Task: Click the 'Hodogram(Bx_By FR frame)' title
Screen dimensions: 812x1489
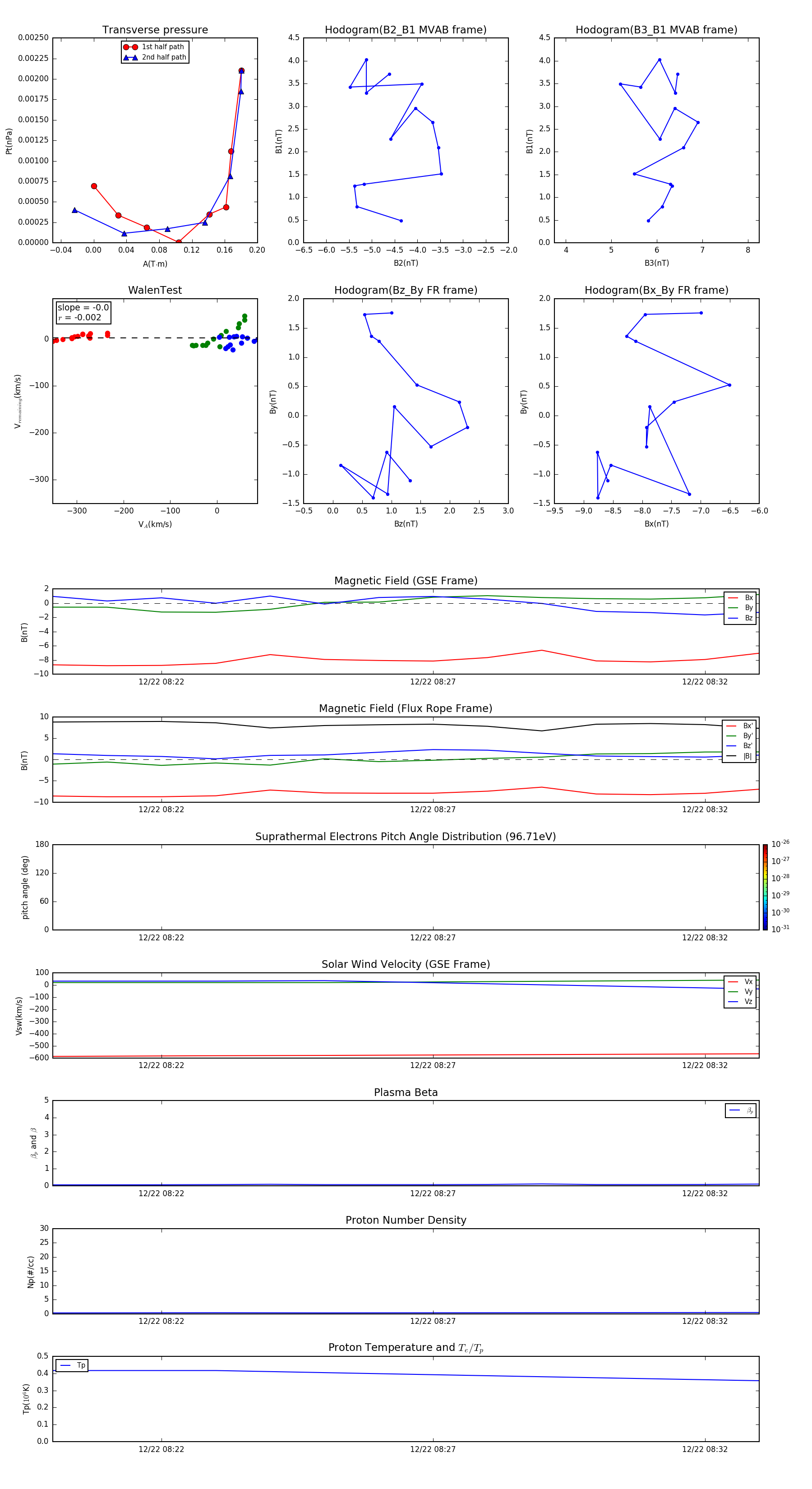Action: point(656,290)
